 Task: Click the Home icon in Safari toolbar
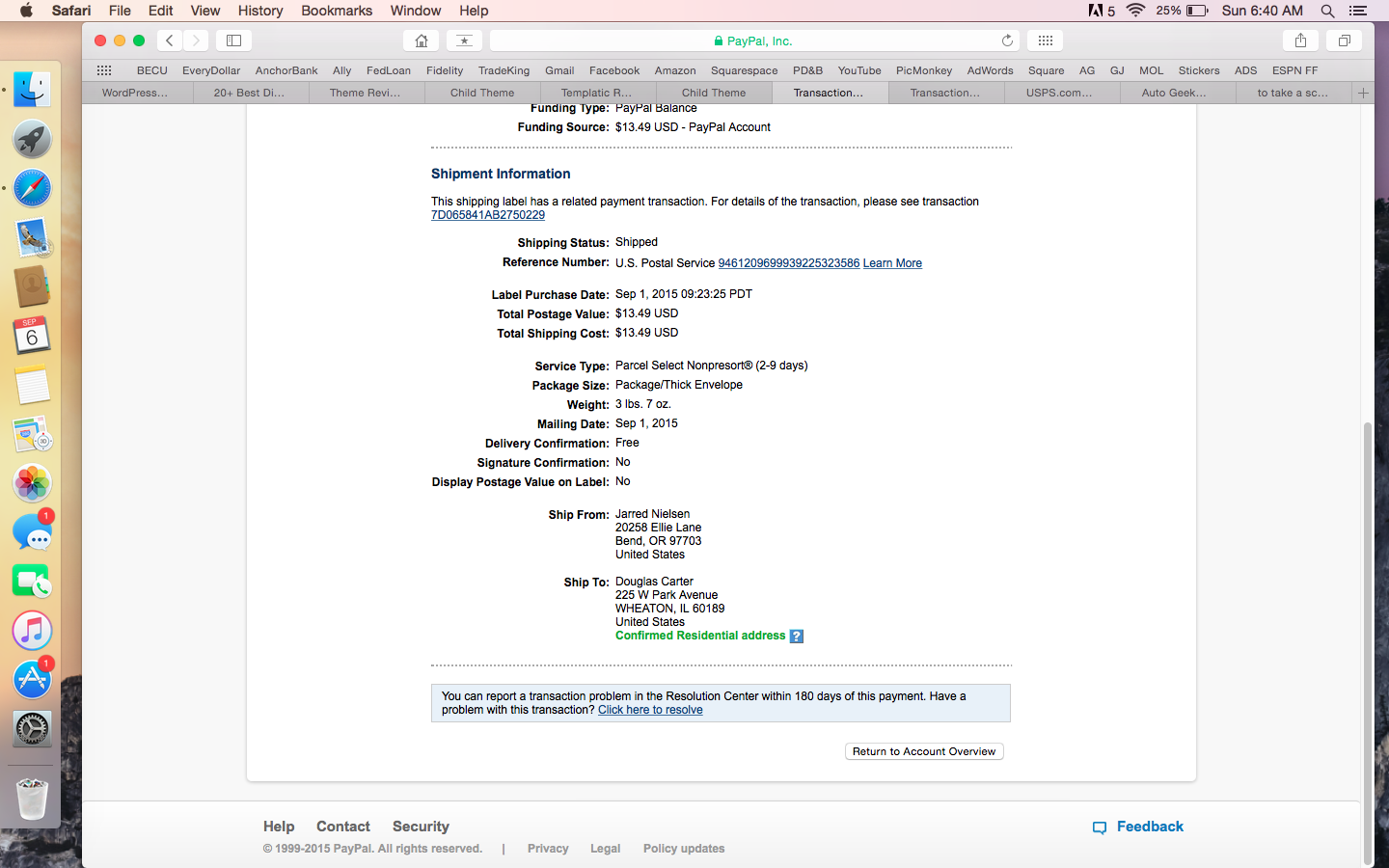click(x=422, y=41)
